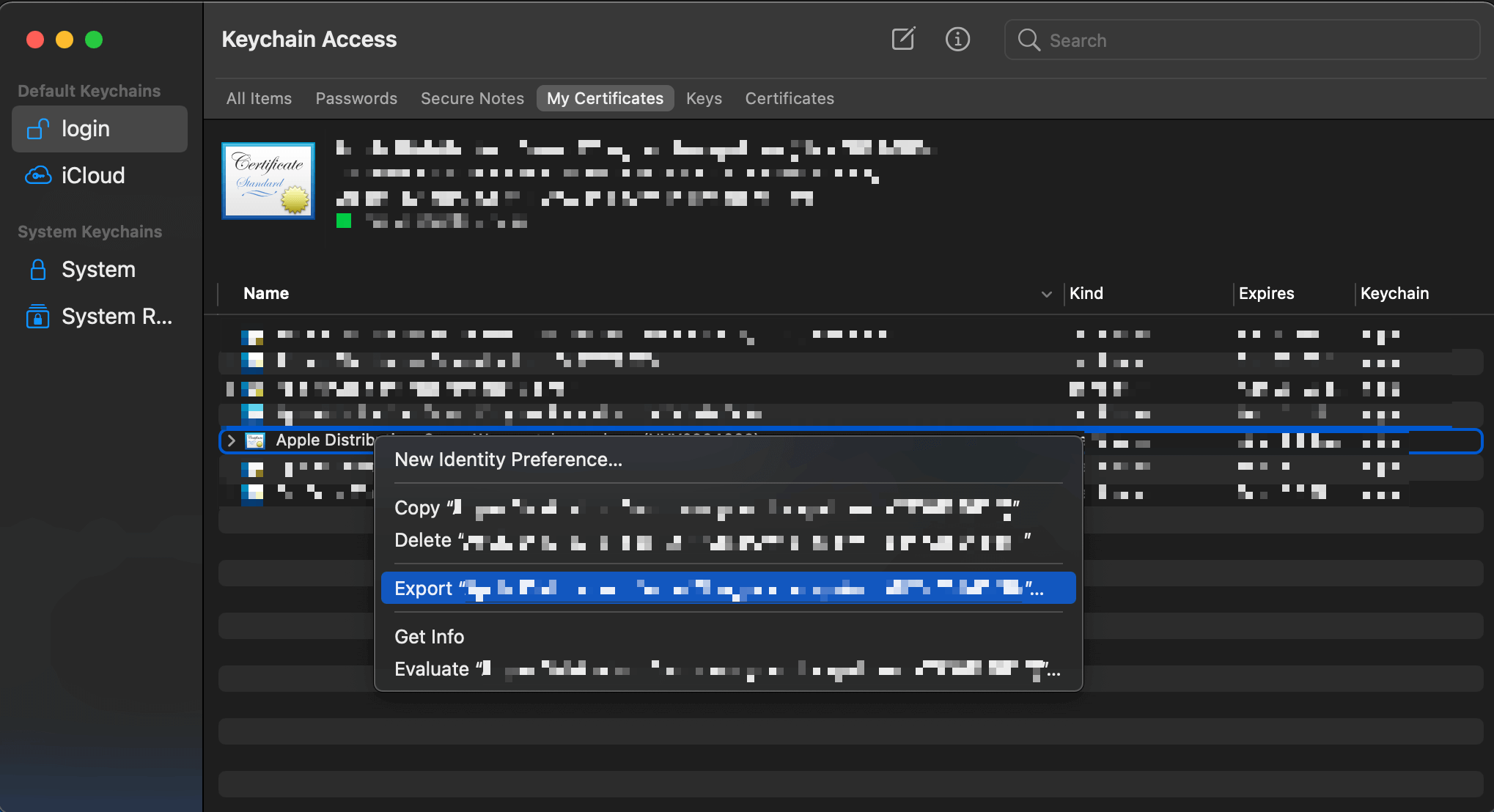Choose Export from the context menu
Image resolution: width=1494 pixels, height=812 pixels.
pyautogui.click(x=424, y=588)
